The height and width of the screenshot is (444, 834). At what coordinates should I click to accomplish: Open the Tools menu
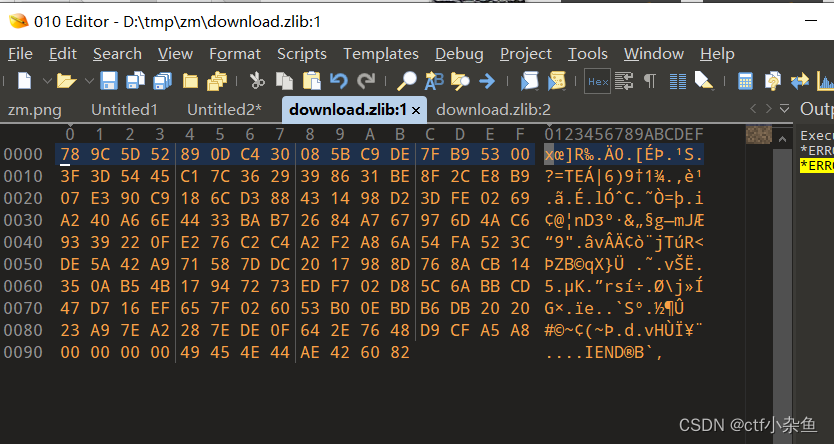coord(588,54)
